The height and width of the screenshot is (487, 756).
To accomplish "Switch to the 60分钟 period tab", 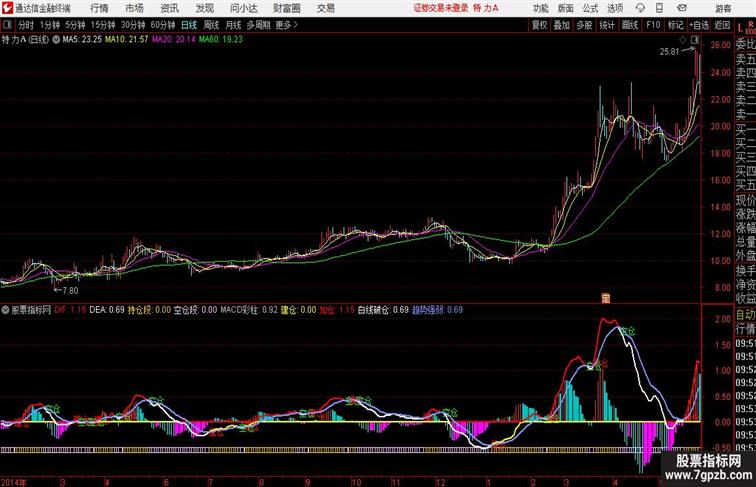I will click(x=163, y=25).
